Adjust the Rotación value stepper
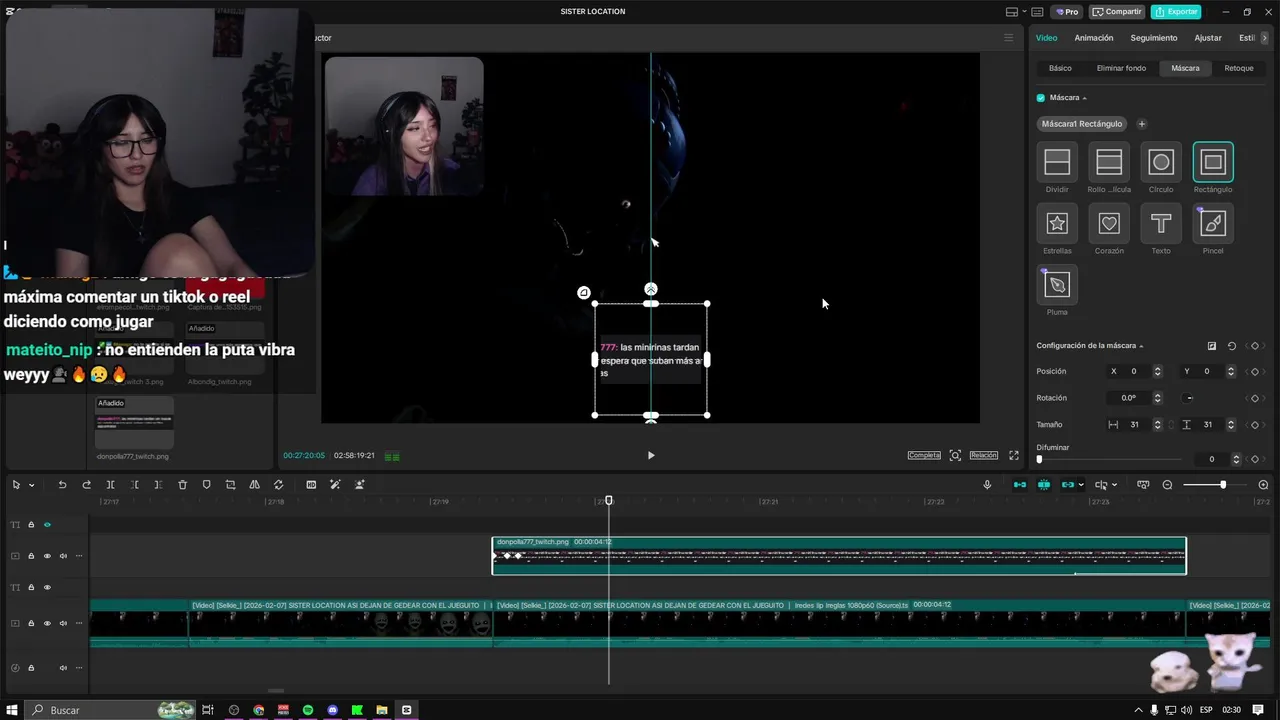Image resolution: width=1280 pixels, height=720 pixels. [1158, 398]
